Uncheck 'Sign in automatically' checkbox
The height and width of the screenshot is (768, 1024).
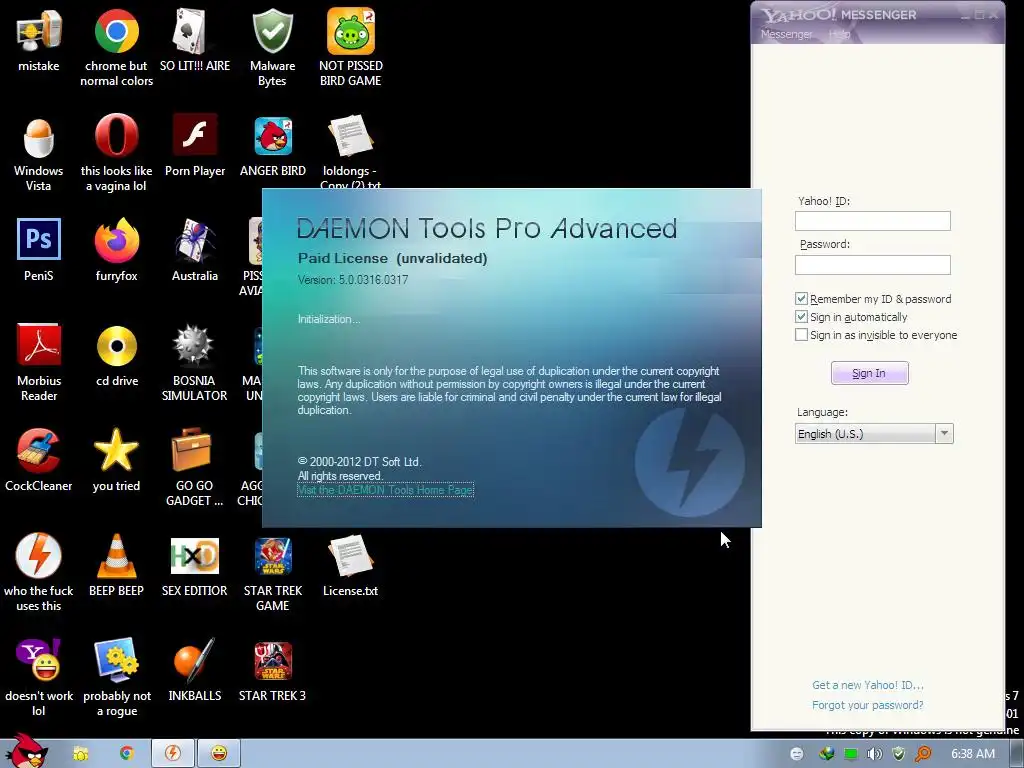(801, 317)
